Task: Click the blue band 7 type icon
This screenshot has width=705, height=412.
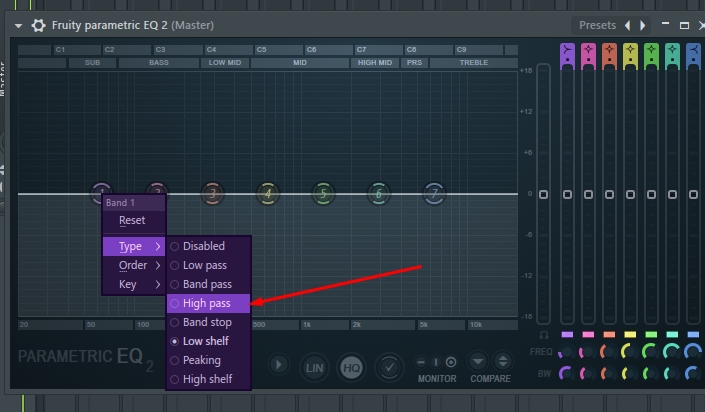Action: tap(693, 55)
